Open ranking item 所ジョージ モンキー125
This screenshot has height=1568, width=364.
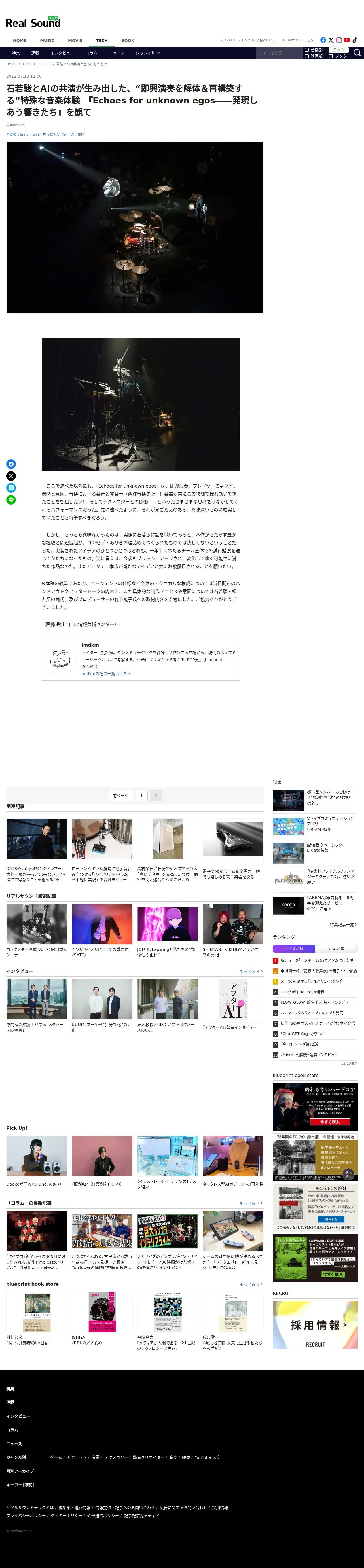point(317,960)
